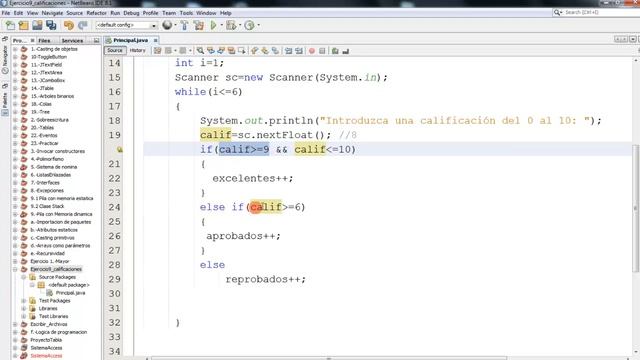Click Shift Line Left icon
Image resolution: width=640 pixels, height=360 pixels.
pos(289,51)
